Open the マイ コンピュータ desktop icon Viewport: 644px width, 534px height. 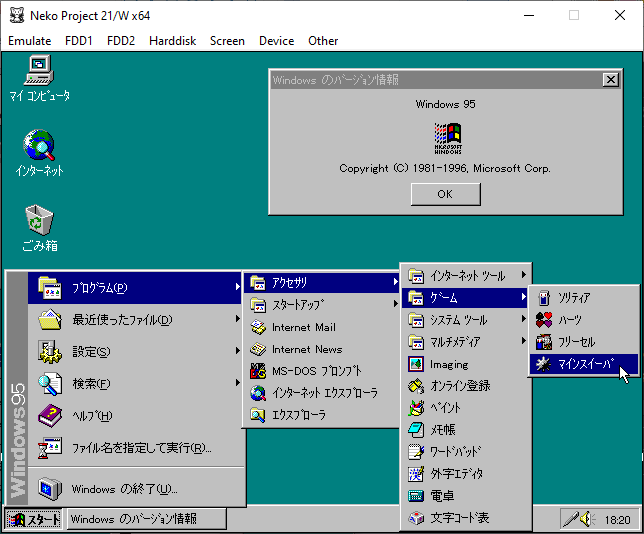coord(39,78)
